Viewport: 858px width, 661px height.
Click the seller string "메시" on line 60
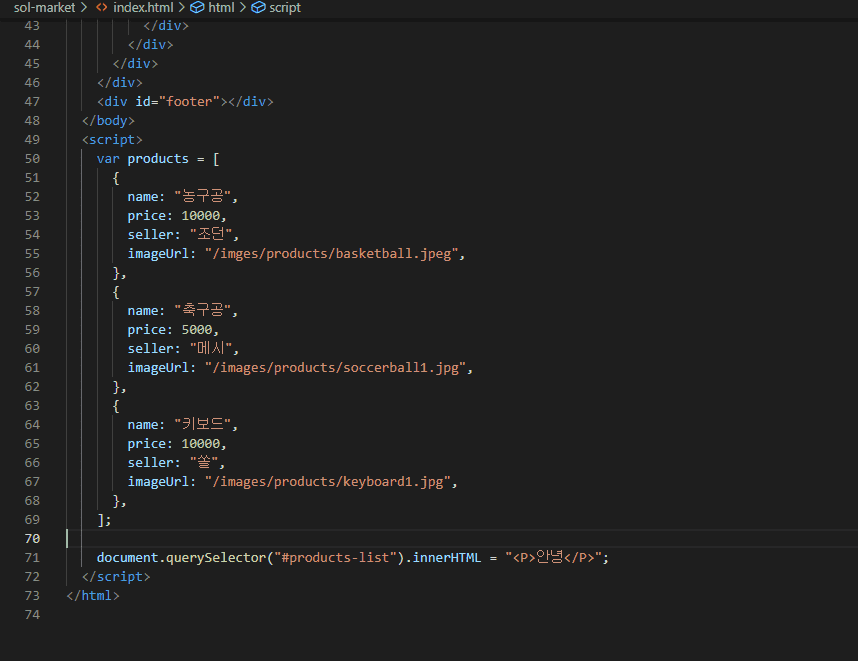[211, 348]
